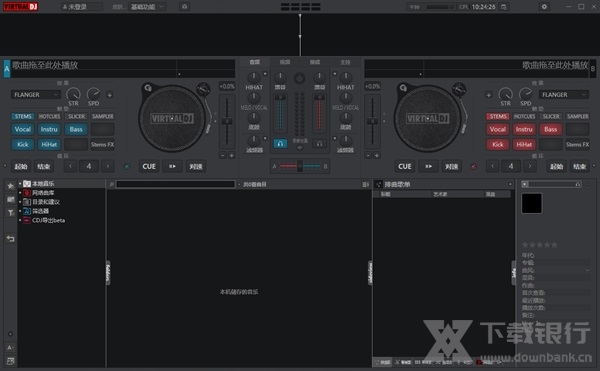The height and width of the screenshot is (371, 600).
Task: Click pitch plus button on deck B
Action: click(x=377, y=156)
